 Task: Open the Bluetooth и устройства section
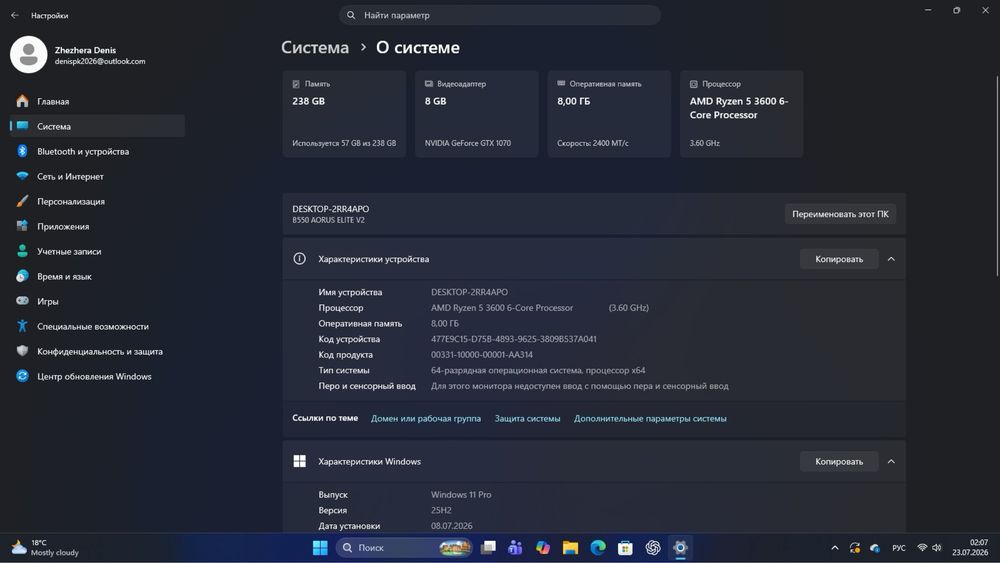[97, 151]
